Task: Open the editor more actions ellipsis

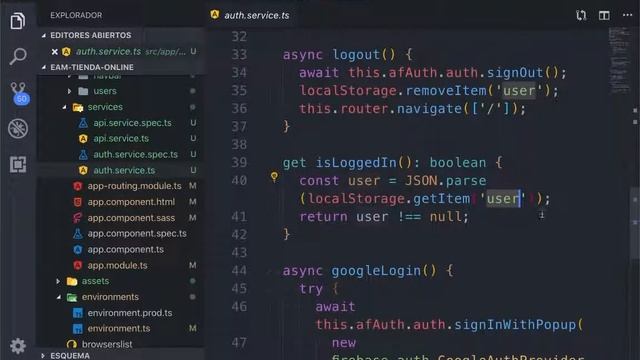Action: click(x=627, y=15)
